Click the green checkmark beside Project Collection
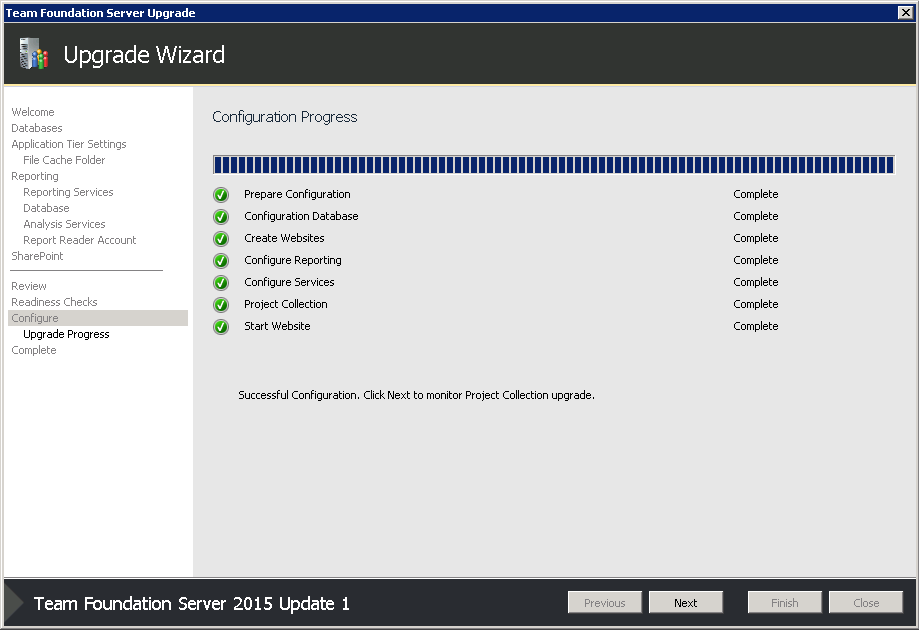The width and height of the screenshot is (919, 630). [221, 305]
